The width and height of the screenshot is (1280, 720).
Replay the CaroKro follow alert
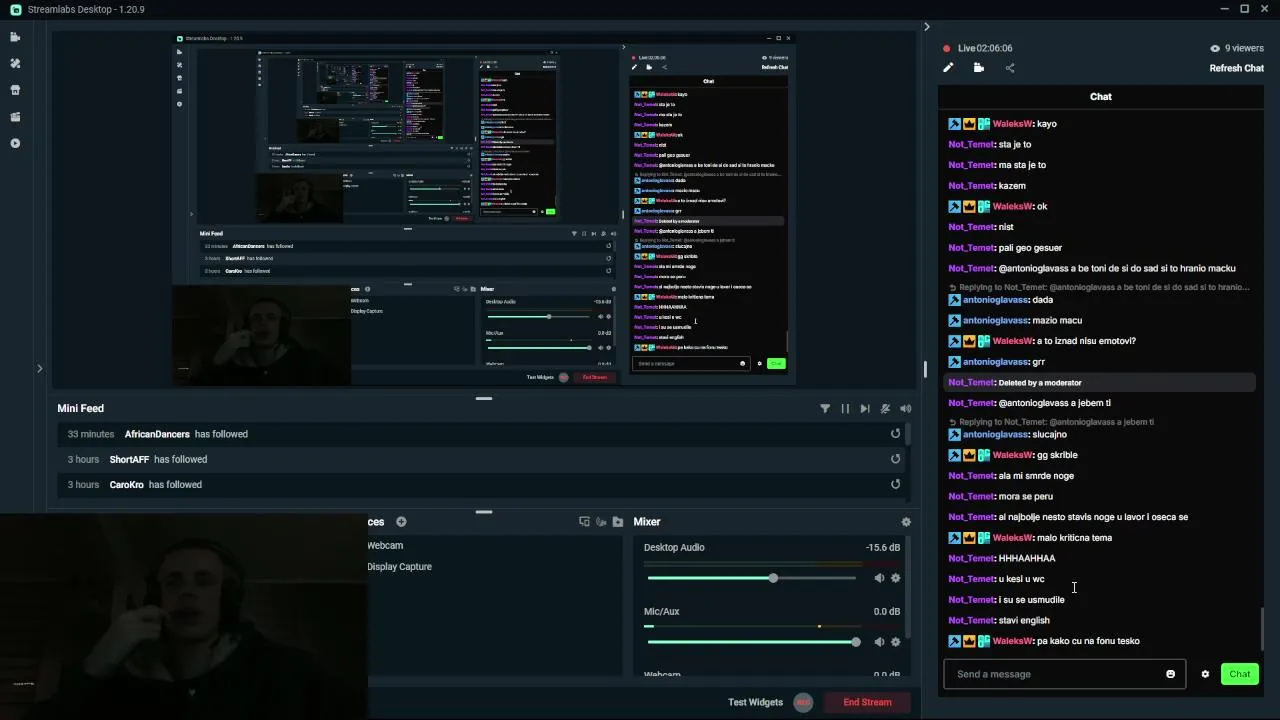click(x=896, y=484)
